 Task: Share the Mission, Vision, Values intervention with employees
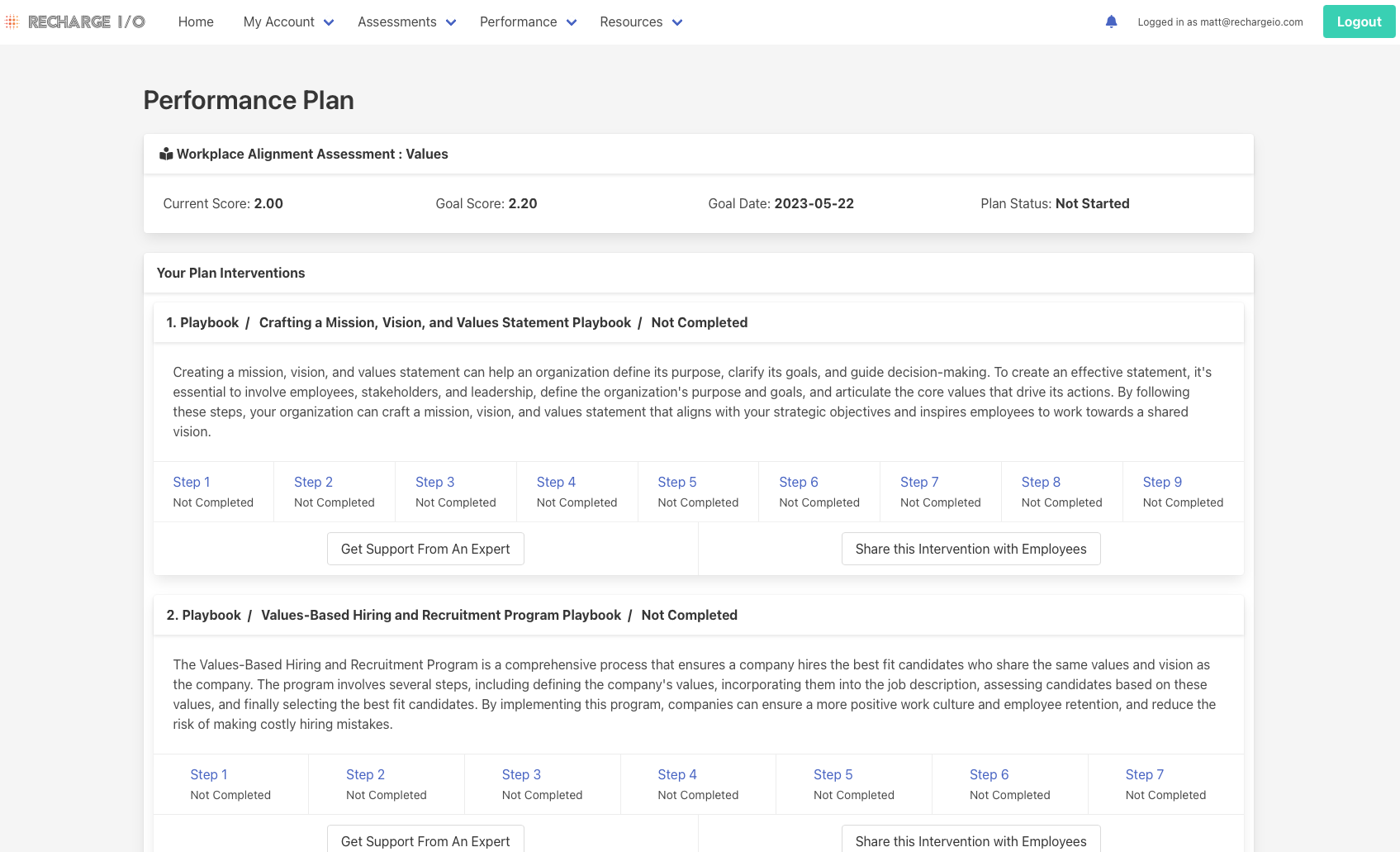coord(971,549)
